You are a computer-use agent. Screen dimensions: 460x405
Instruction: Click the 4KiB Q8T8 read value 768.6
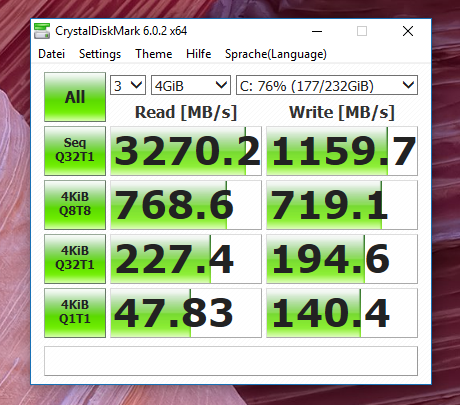[186, 205]
